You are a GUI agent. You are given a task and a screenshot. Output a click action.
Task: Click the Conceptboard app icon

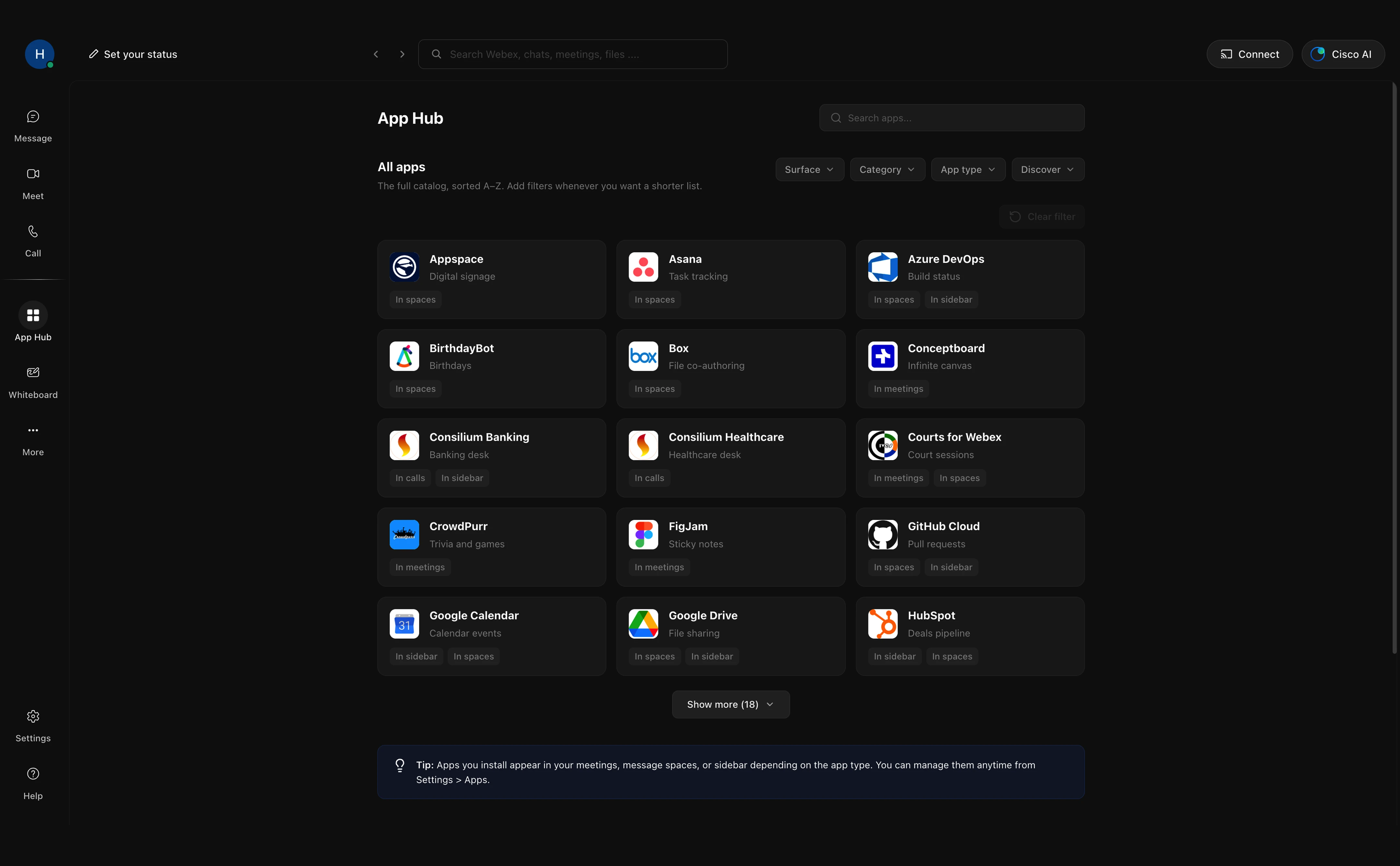(883, 356)
